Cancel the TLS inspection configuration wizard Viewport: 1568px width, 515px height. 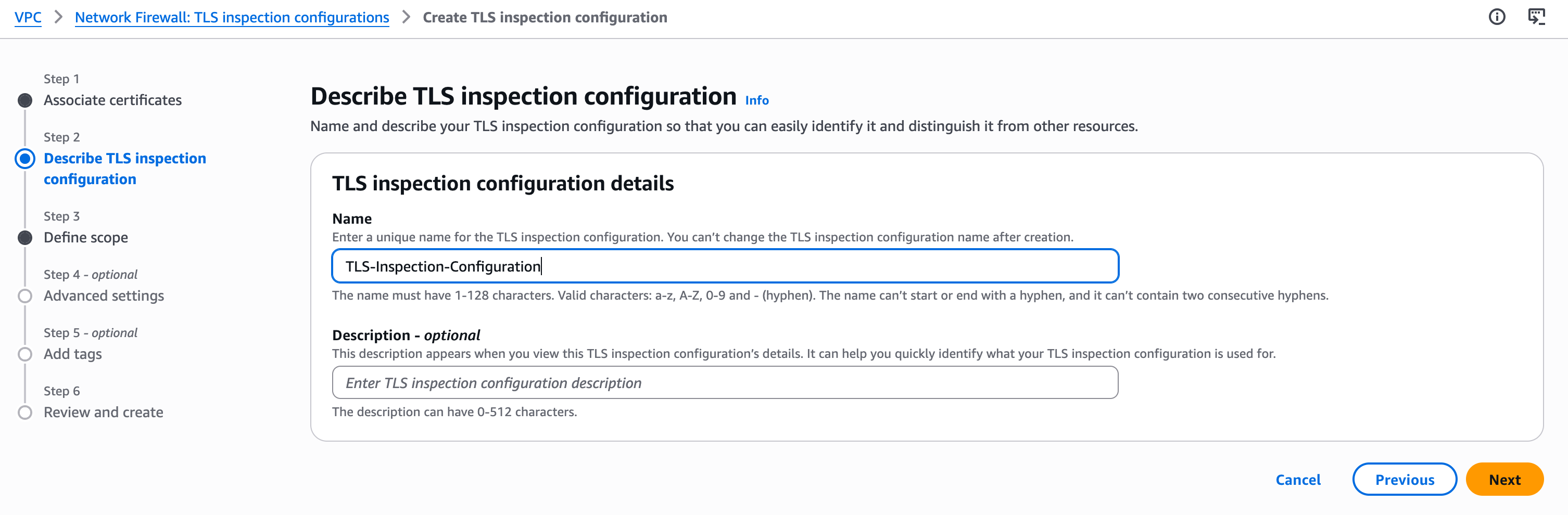(x=1298, y=480)
